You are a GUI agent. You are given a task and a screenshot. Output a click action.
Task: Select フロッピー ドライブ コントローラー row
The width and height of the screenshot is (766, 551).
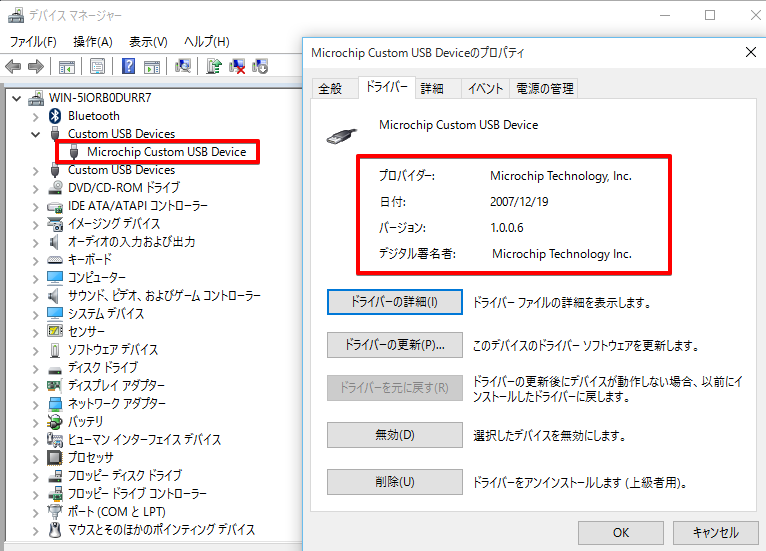(x=127, y=493)
